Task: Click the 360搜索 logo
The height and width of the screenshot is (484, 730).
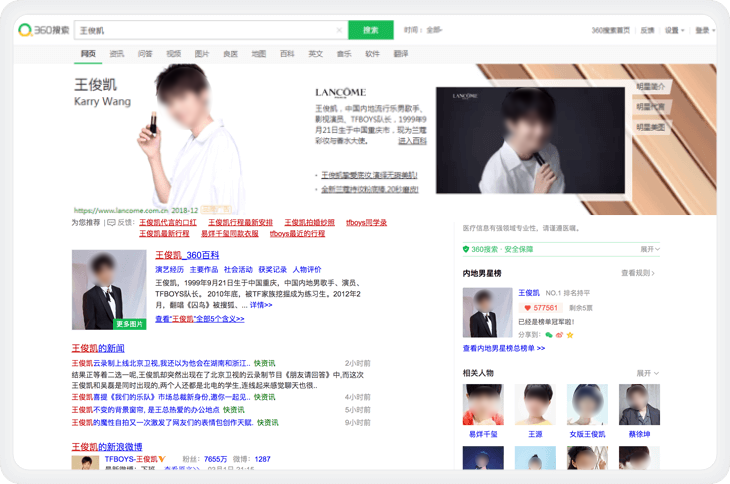Action: point(43,30)
